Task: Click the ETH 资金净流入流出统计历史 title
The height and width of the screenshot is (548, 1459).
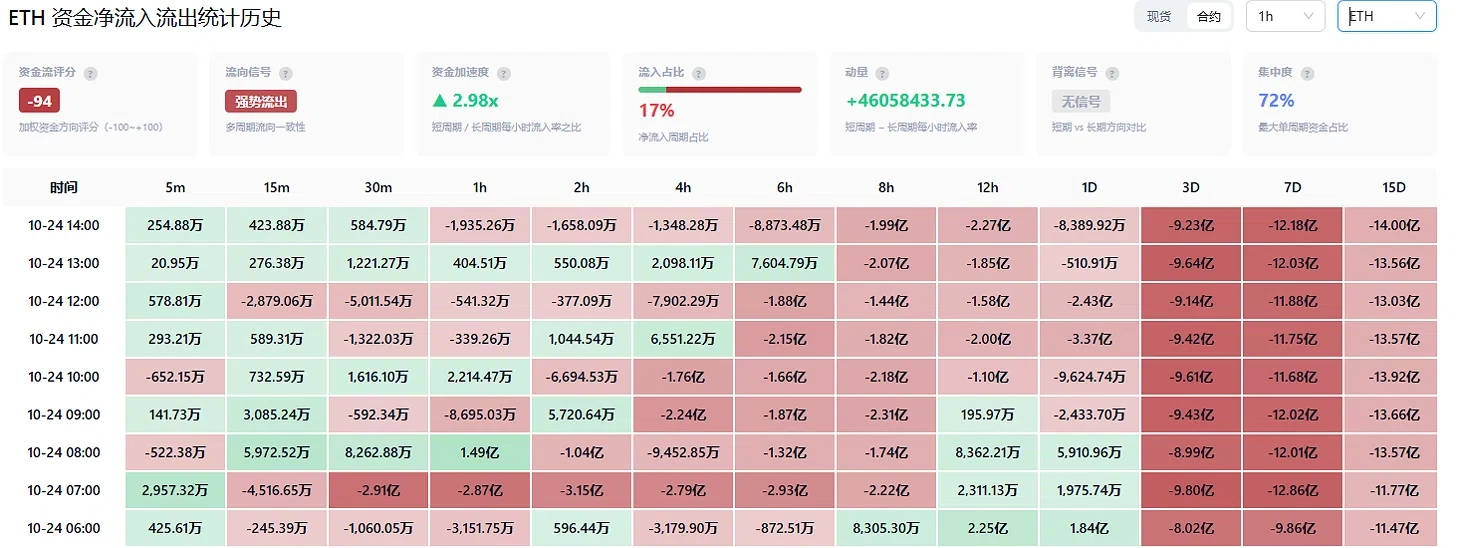Action: coord(145,17)
